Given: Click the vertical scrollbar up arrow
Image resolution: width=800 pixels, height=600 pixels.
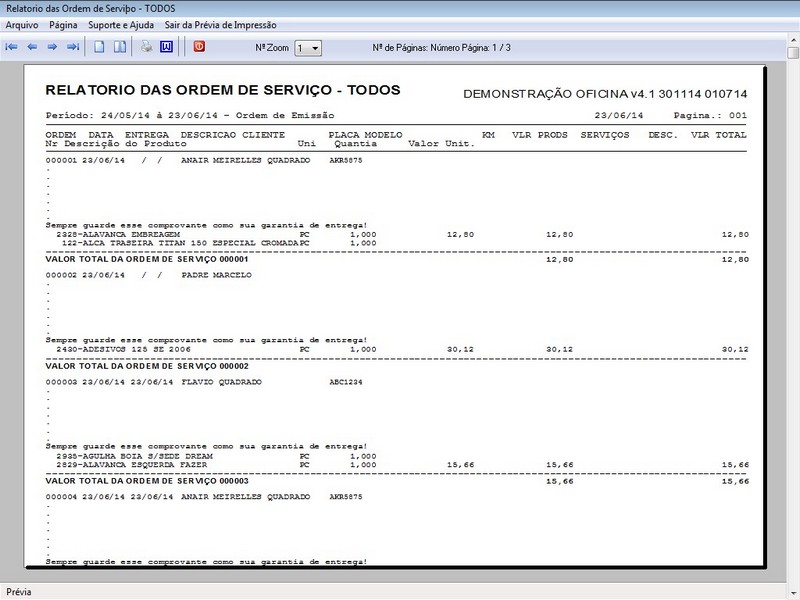Looking at the screenshot, I should [x=793, y=40].
